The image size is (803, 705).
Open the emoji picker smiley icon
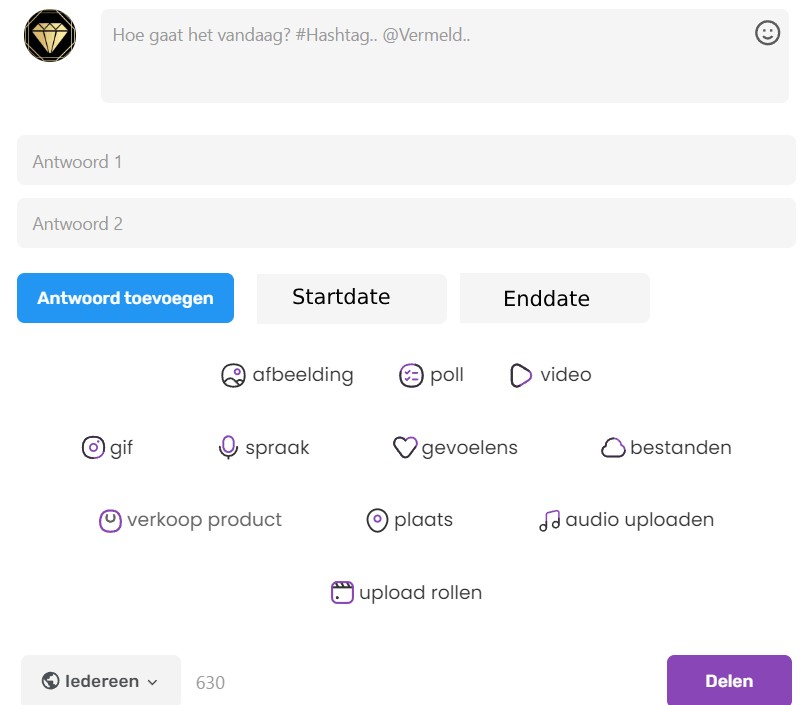click(x=767, y=33)
